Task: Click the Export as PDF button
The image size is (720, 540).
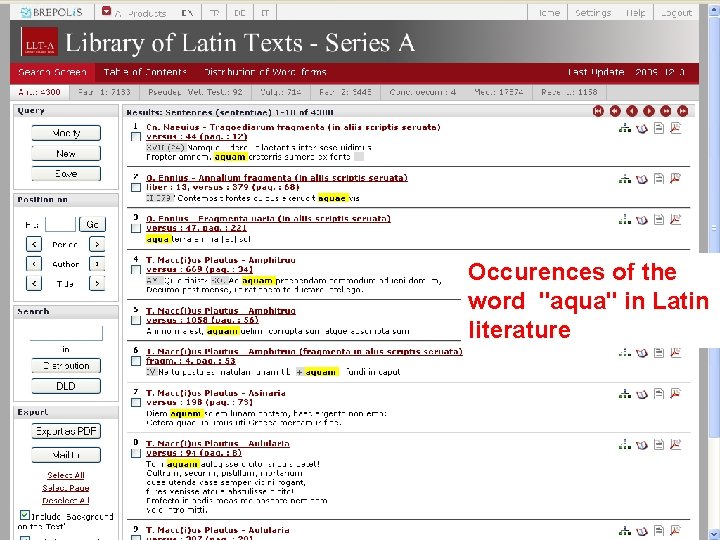Action: pos(66,431)
